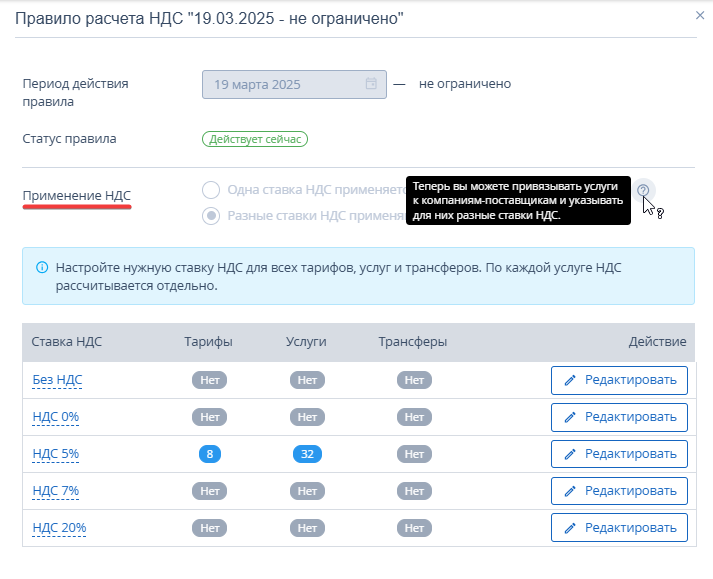Edit the Без НДС row
Screen dimensions: 713x579
[619, 380]
